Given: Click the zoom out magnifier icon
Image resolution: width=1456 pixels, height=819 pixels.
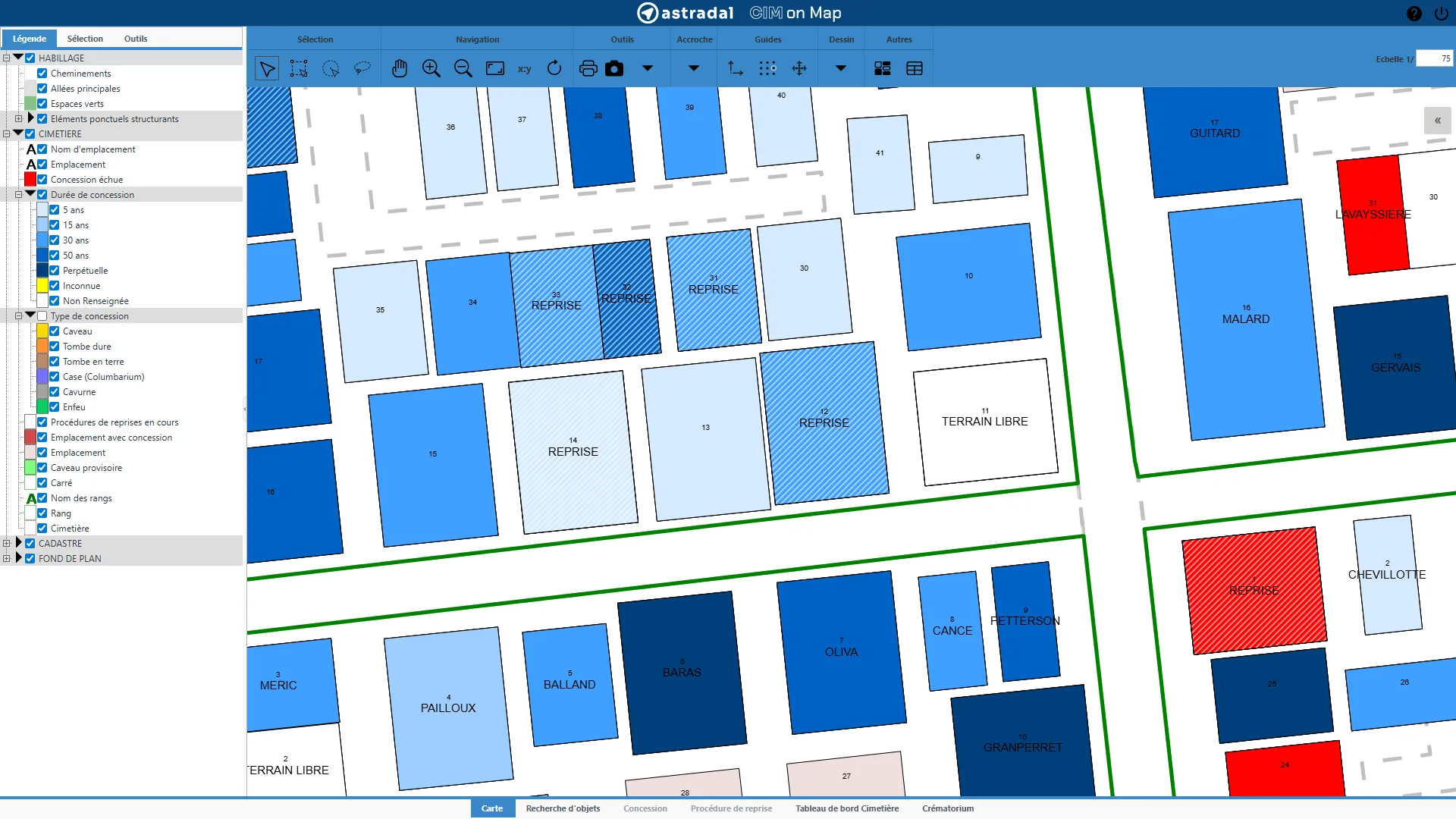Looking at the screenshot, I should pos(463,69).
